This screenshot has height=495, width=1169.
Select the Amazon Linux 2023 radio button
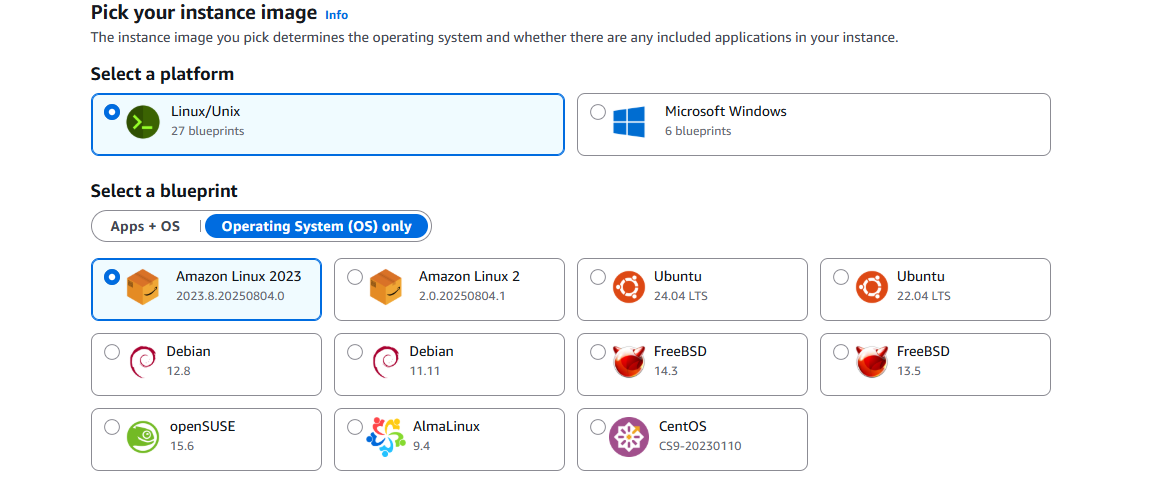[112, 277]
